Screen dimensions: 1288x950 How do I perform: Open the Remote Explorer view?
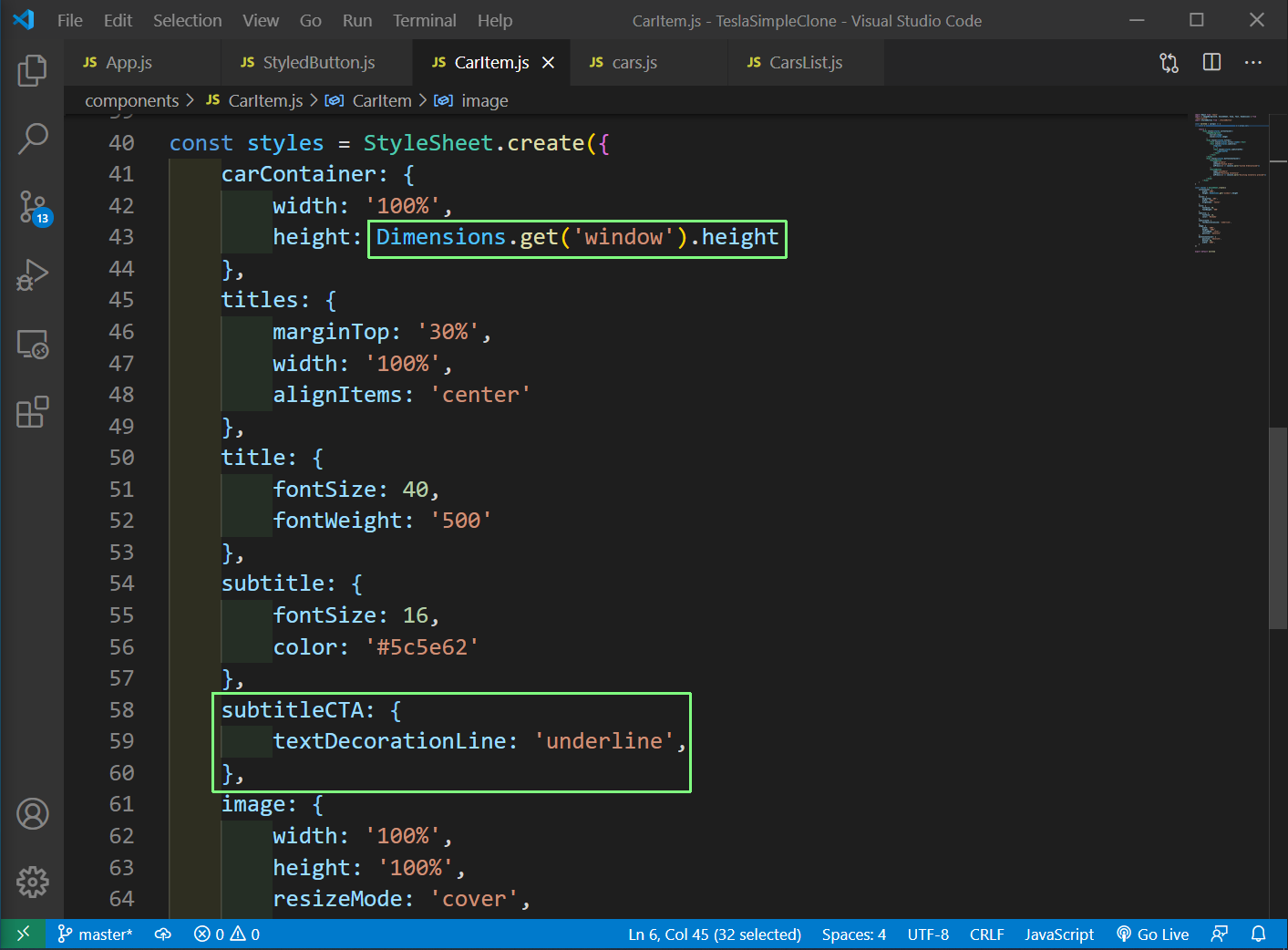click(x=32, y=344)
